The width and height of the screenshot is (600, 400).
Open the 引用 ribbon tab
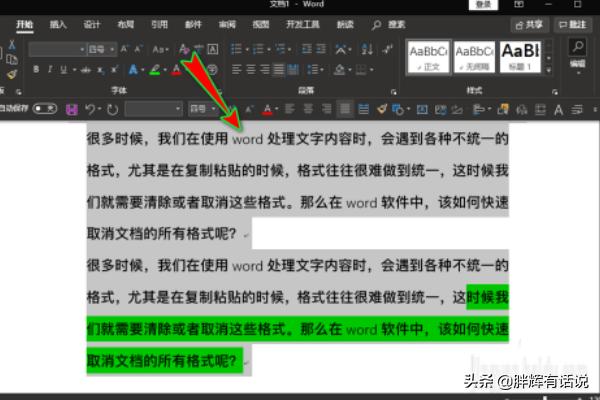click(x=159, y=25)
